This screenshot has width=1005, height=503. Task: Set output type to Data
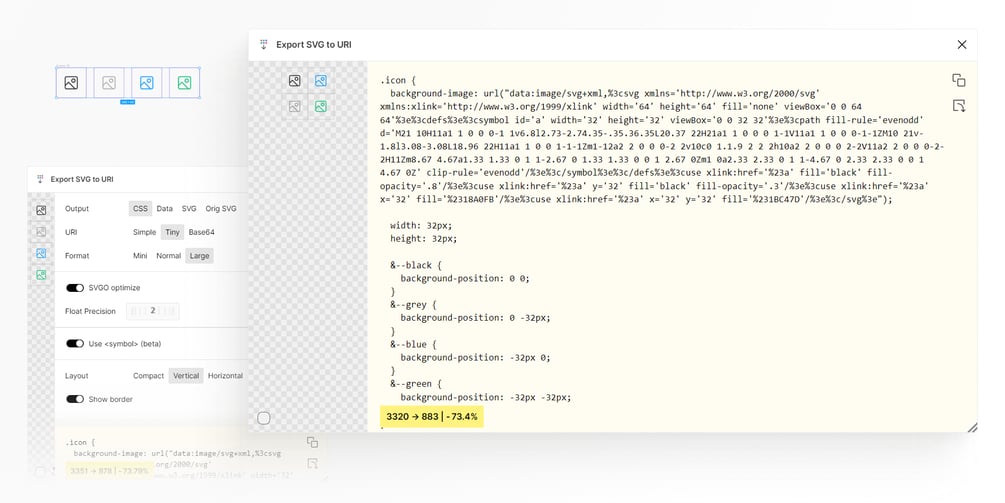point(164,209)
